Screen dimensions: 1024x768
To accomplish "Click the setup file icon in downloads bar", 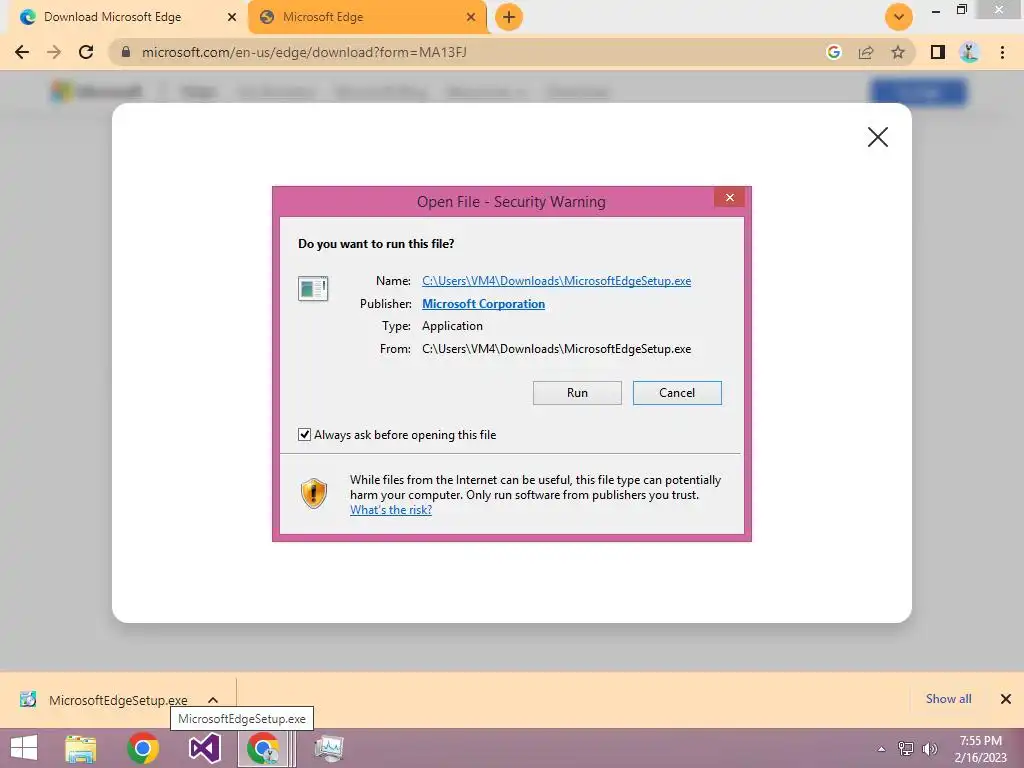I will point(28,699).
